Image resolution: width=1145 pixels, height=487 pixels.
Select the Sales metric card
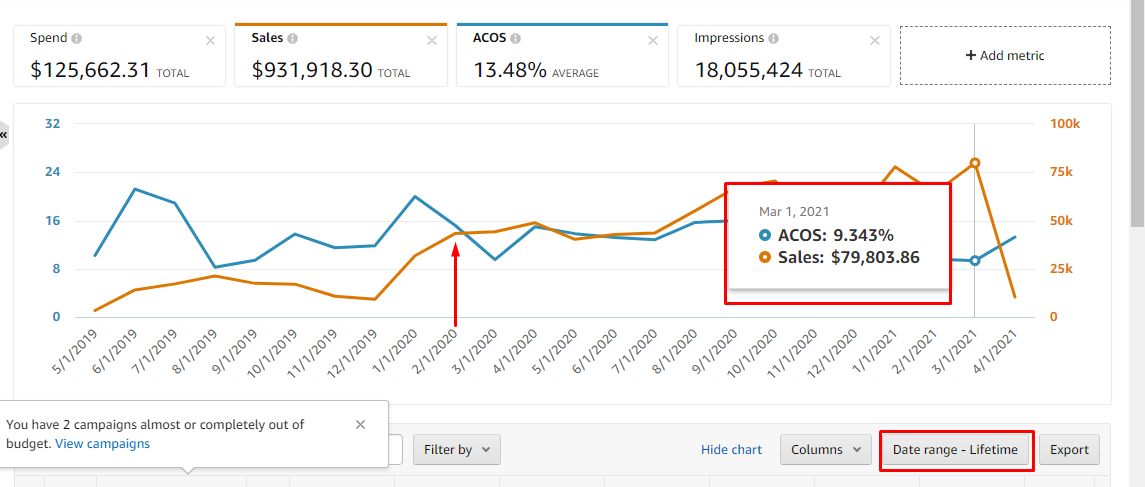pyautogui.click(x=341, y=55)
